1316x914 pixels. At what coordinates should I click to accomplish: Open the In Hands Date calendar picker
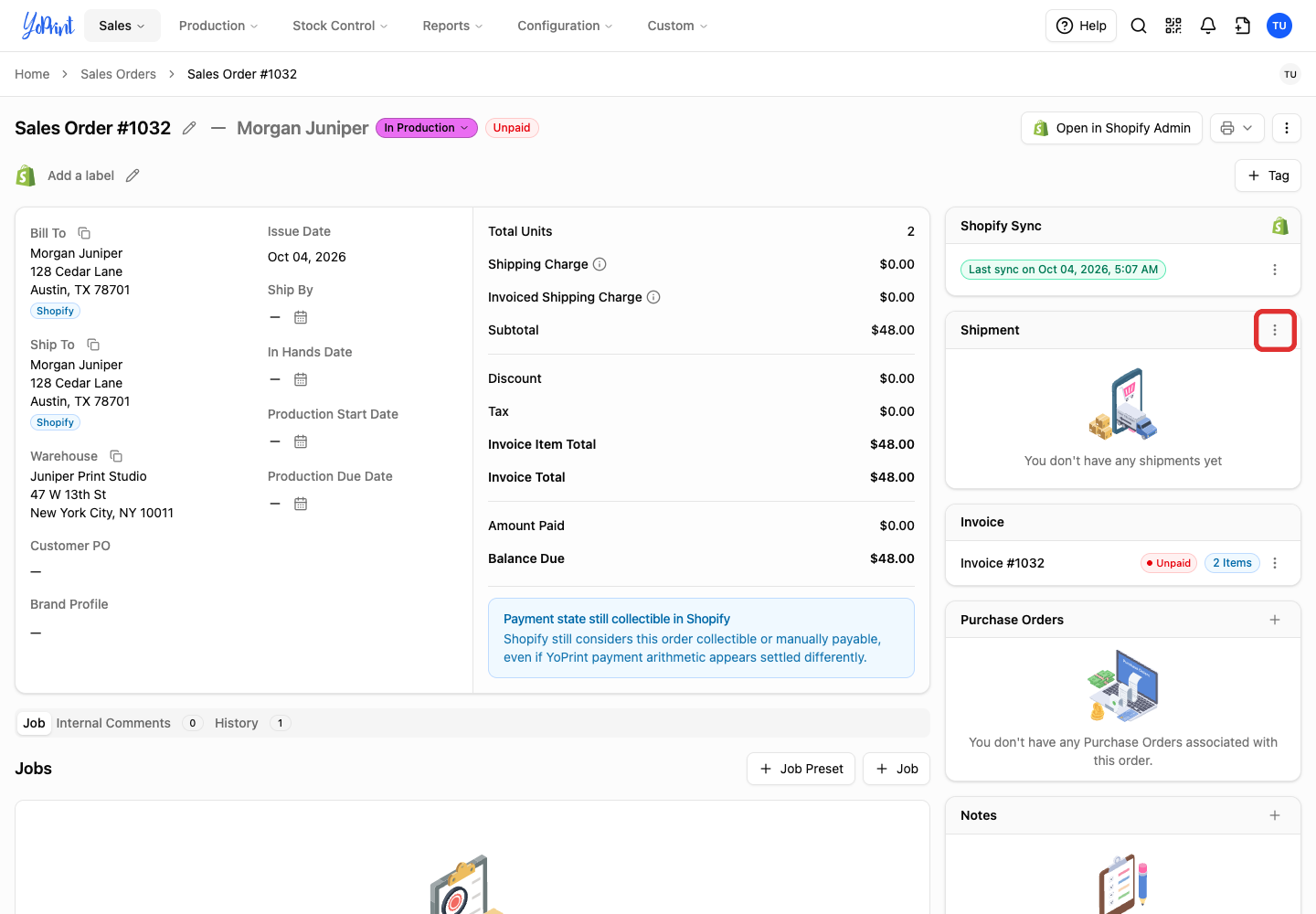coord(301,379)
